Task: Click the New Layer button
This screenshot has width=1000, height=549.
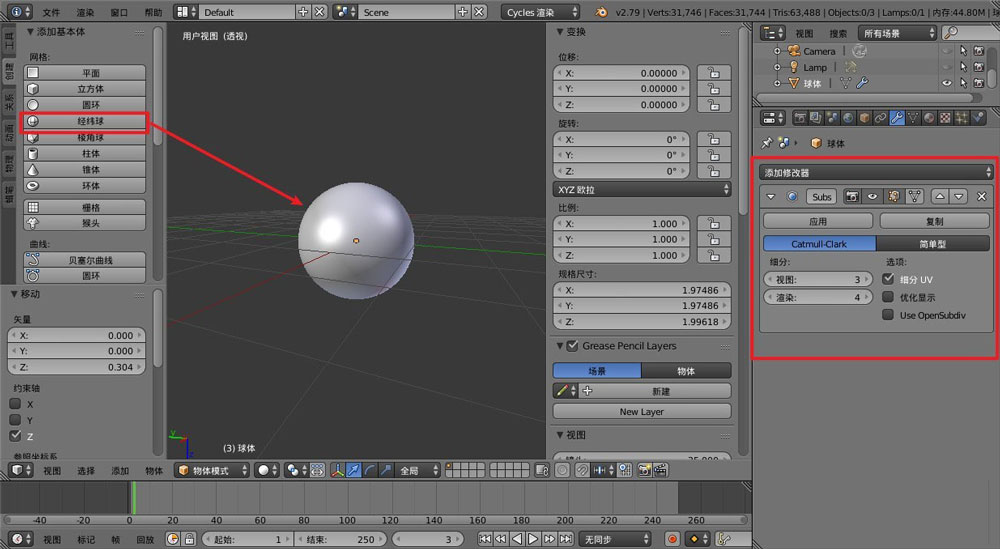Action: click(x=642, y=411)
